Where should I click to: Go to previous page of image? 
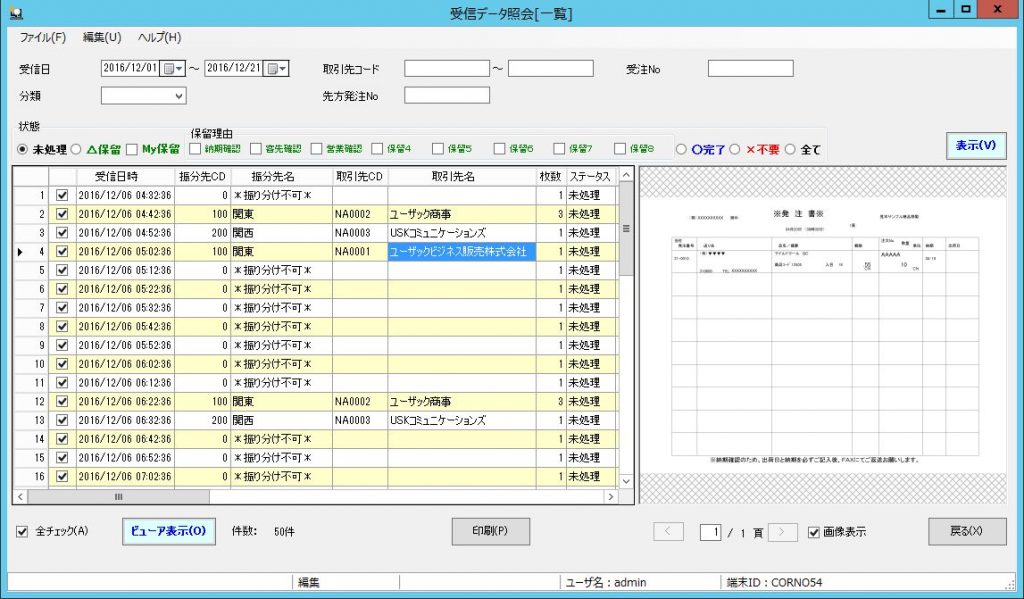point(668,532)
